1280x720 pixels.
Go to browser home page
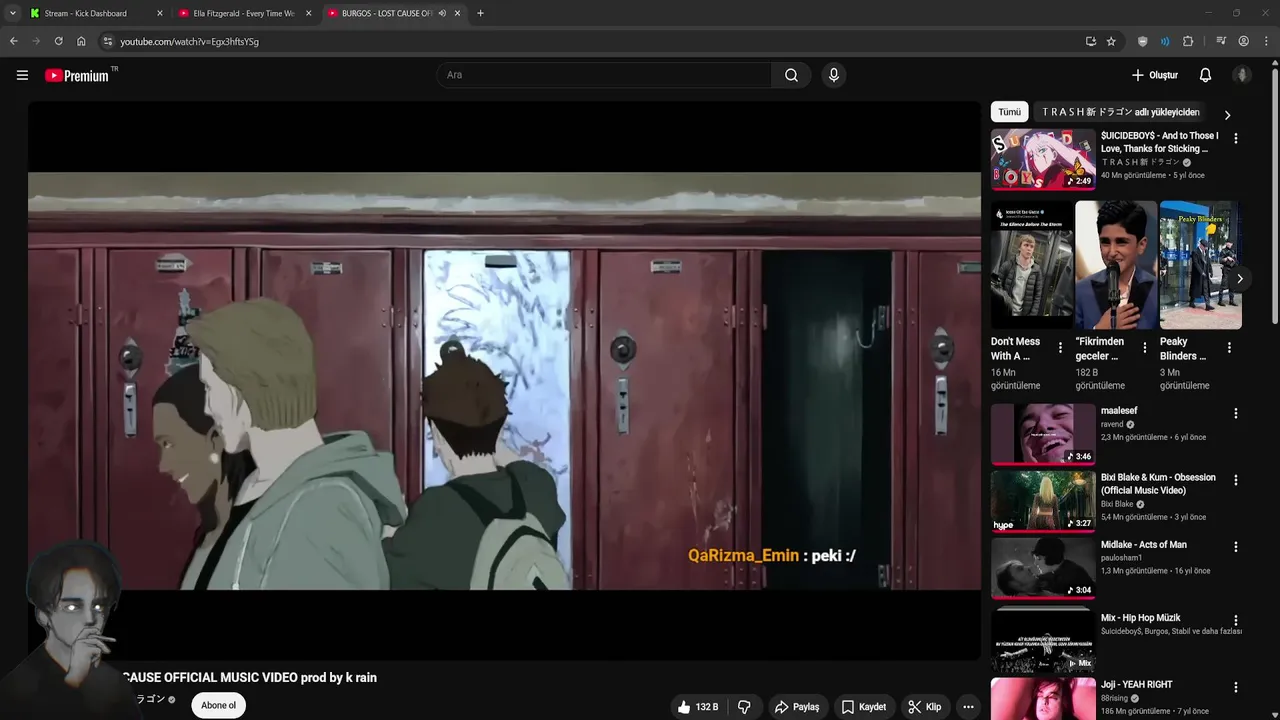pyautogui.click(x=81, y=41)
